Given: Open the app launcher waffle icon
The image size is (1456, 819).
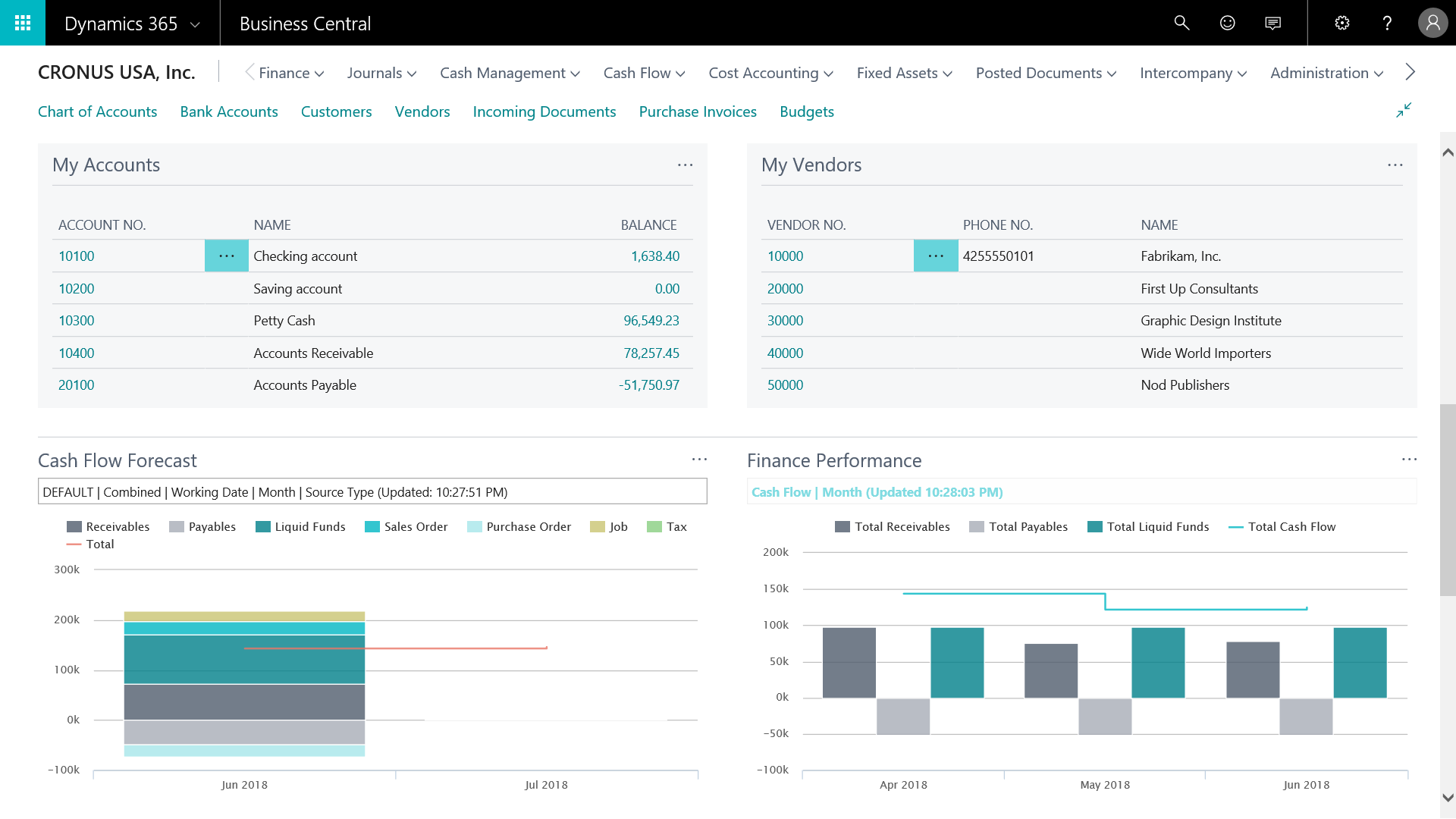Looking at the screenshot, I should [x=23, y=23].
